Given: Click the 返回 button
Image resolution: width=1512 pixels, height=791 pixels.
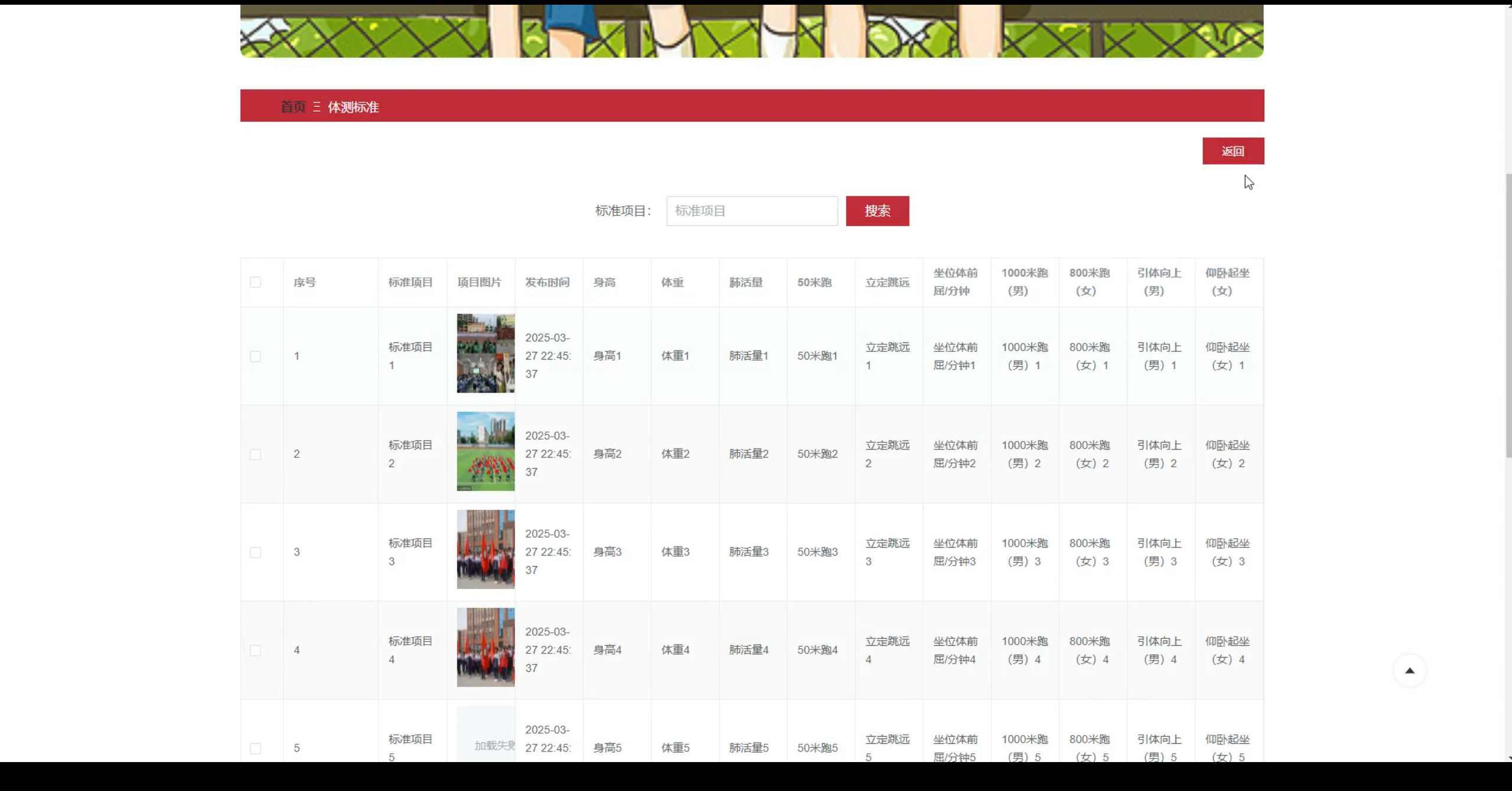Looking at the screenshot, I should 1233,151.
